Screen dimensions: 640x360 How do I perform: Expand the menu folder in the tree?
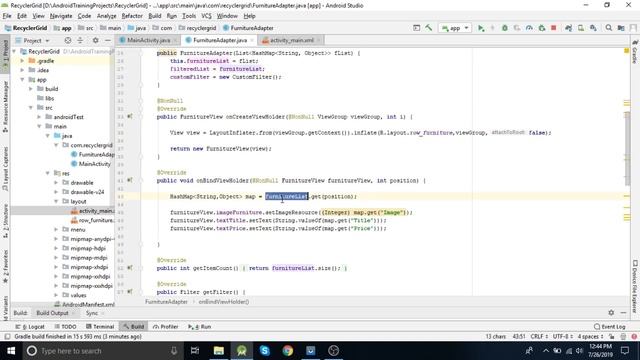56,230
